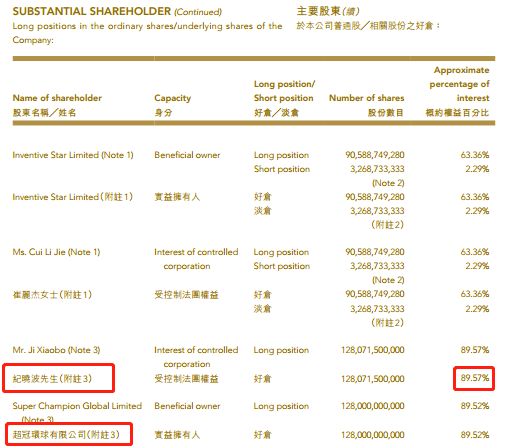Click 'Beneficial owner' in Inventive Star row
The image size is (510, 448).
tap(187, 155)
